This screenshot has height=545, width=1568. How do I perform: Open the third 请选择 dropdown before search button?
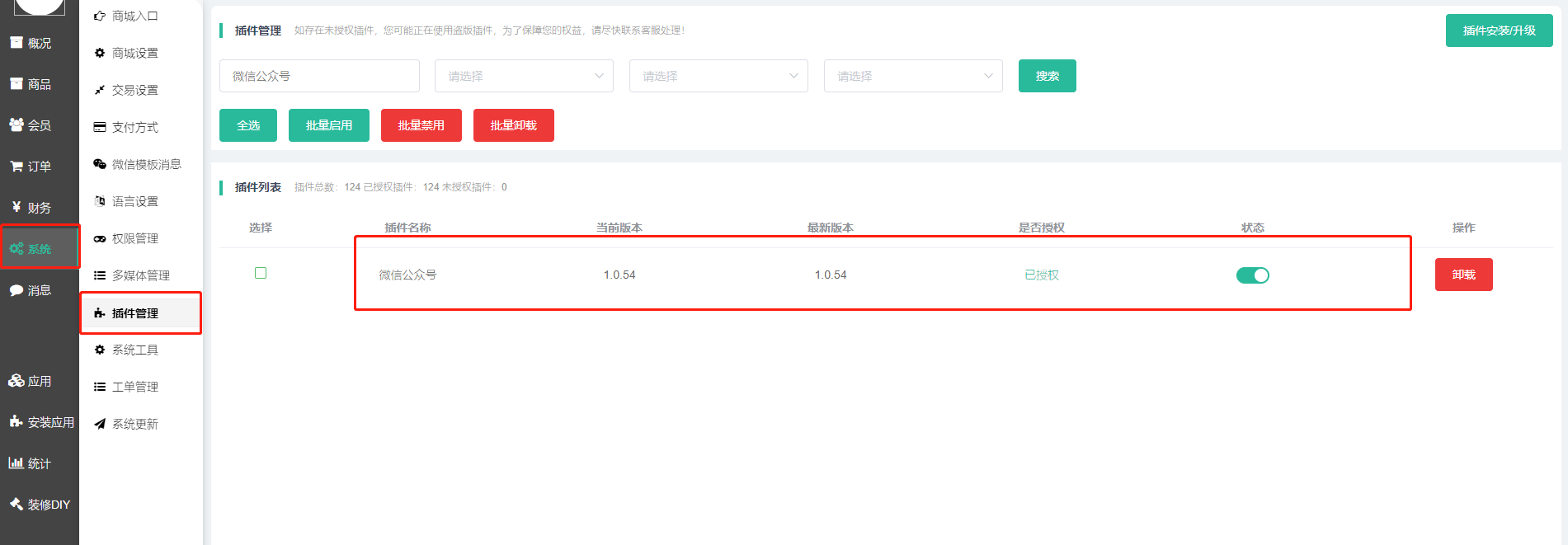pos(913,76)
